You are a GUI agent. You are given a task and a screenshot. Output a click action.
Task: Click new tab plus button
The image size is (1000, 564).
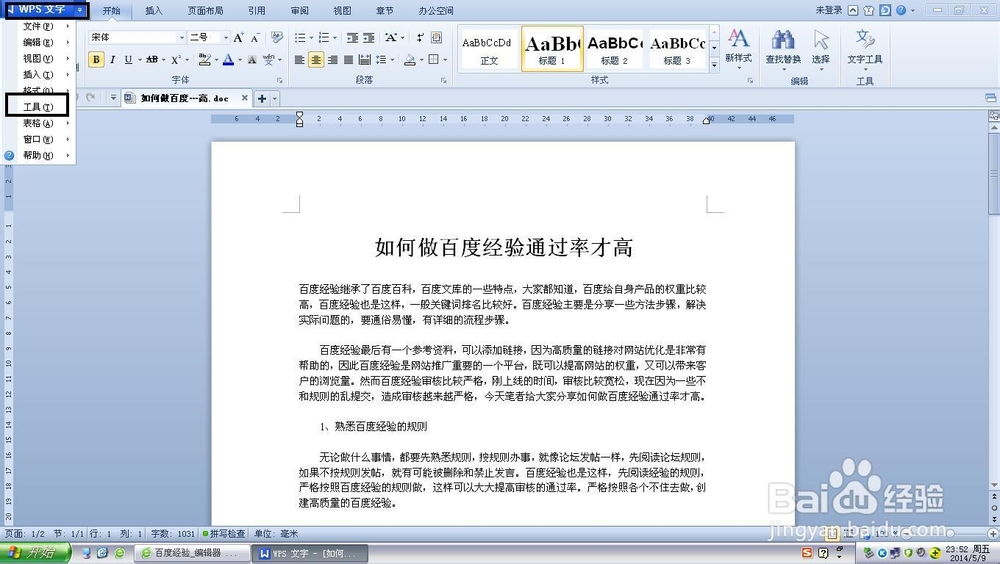tap(261, 98)
